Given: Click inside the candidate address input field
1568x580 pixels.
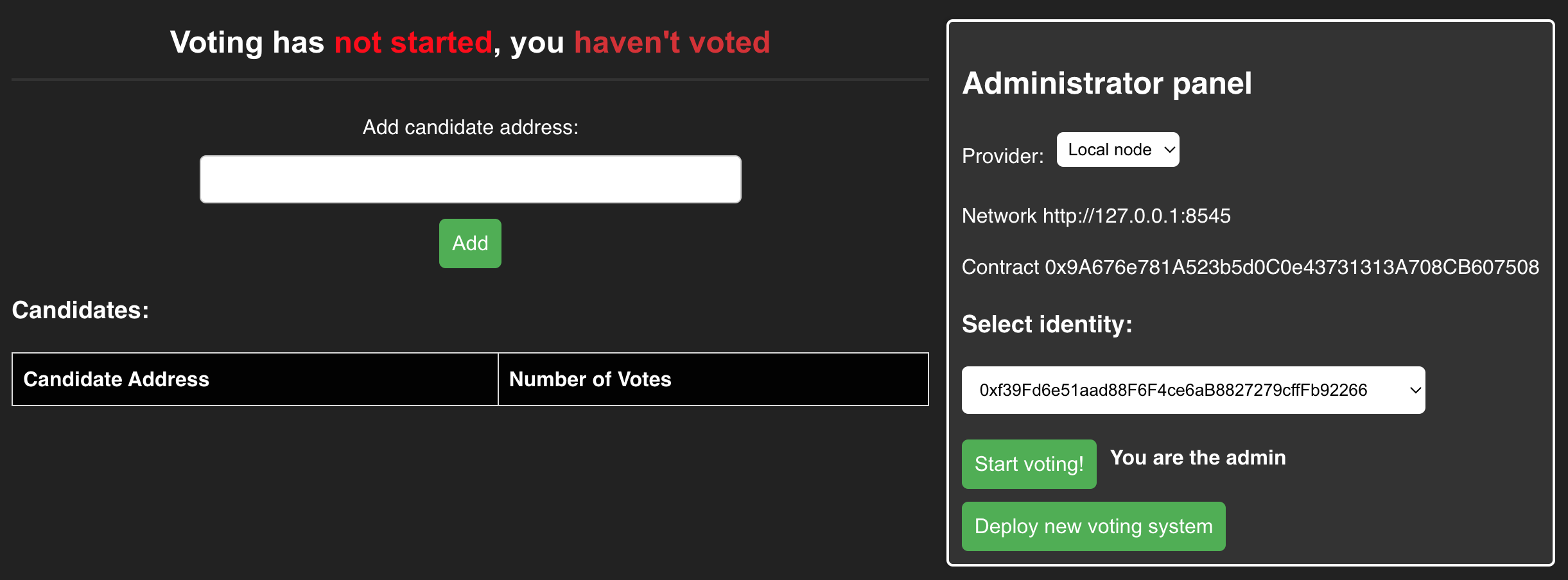Looking at the screenshot, I should 470,178.
